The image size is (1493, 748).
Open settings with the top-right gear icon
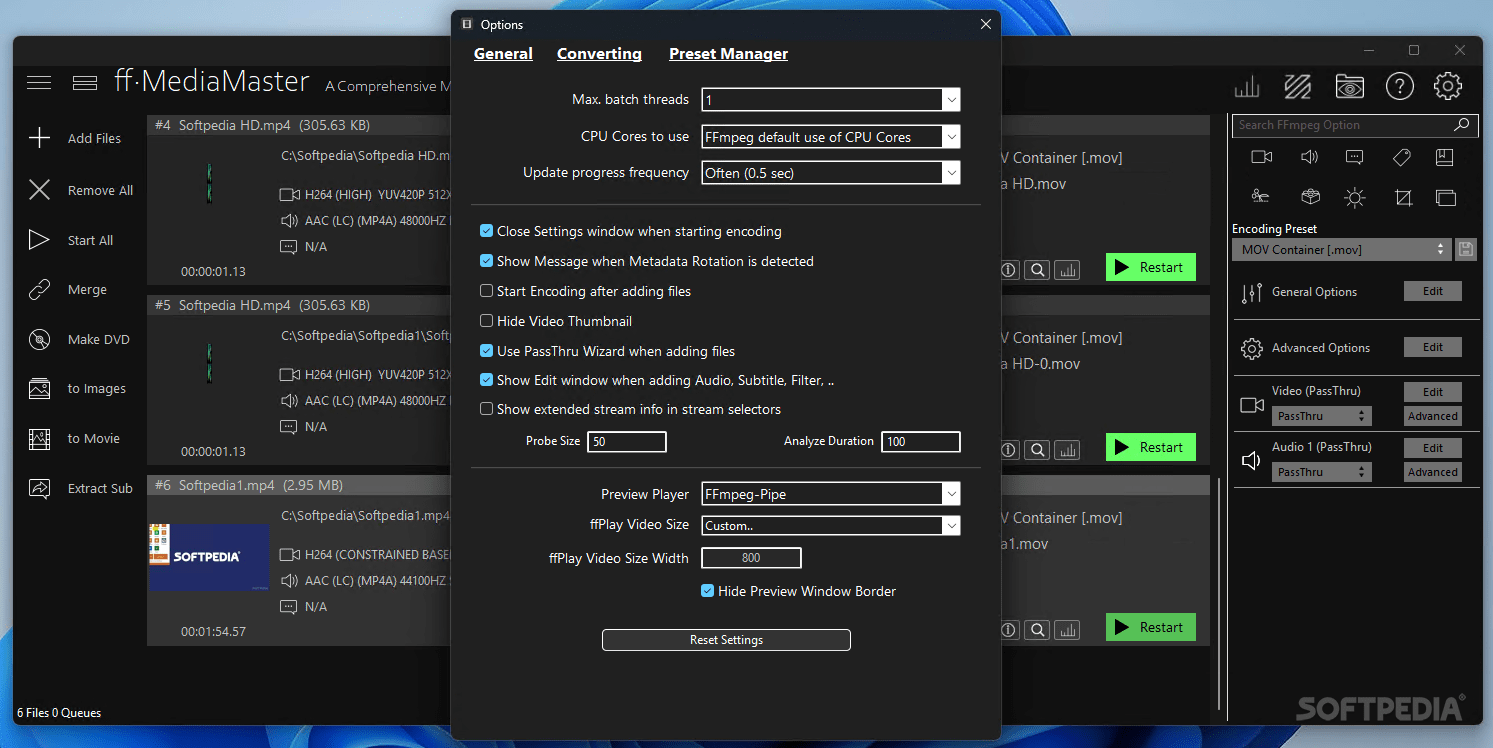click(1448, 87)
